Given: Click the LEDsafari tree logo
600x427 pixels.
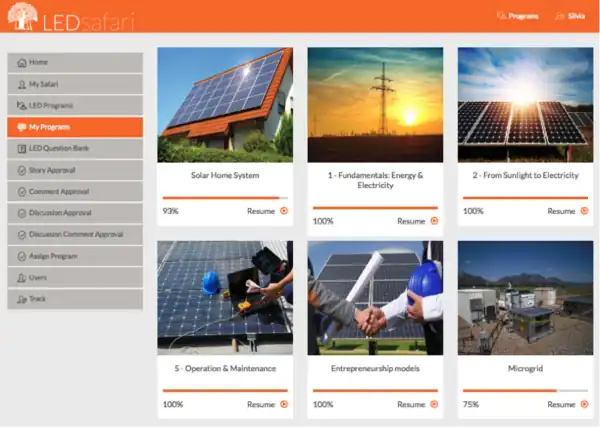Looking at the screenshot, I should coord(23,16).
